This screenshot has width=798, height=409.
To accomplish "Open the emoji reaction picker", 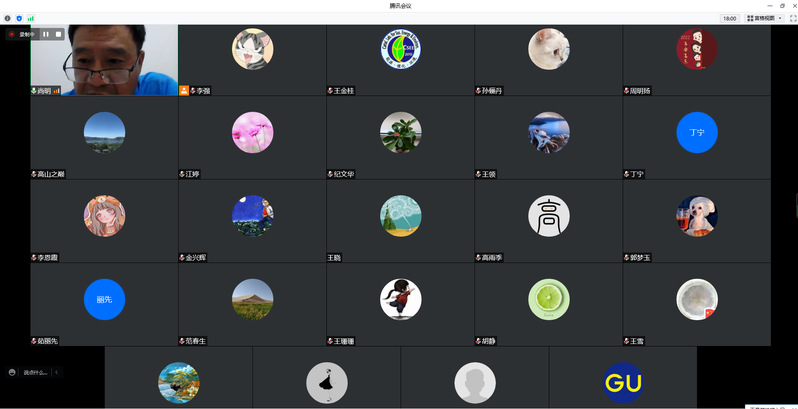I will (x=12, y=372).
